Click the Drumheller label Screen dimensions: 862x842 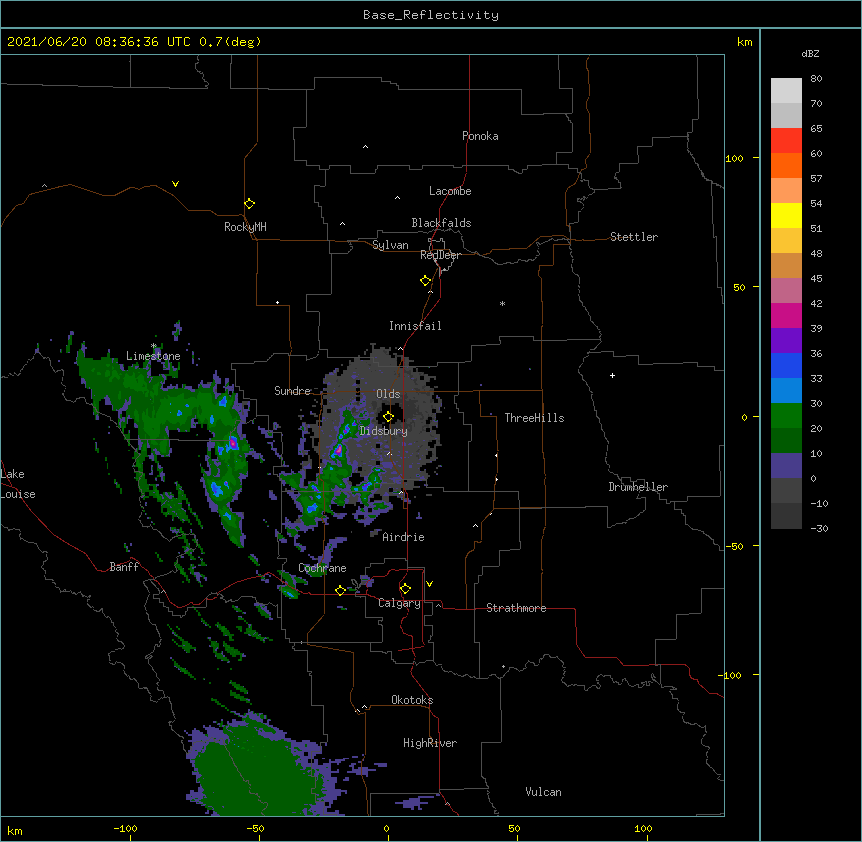[x=638, y=487]
